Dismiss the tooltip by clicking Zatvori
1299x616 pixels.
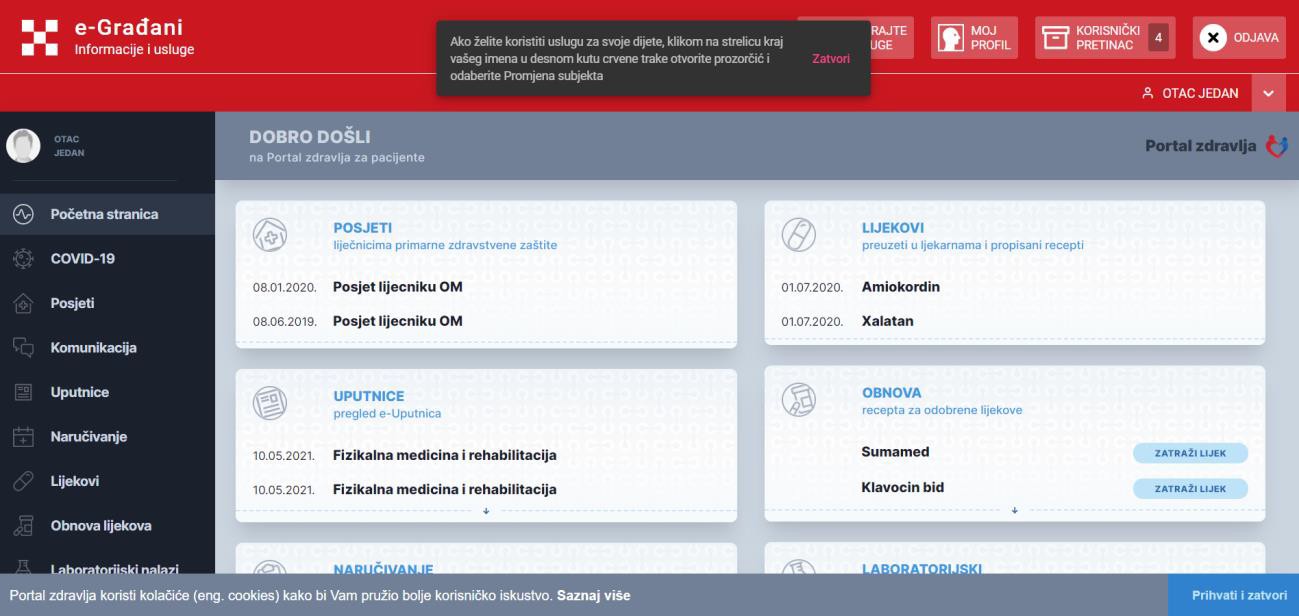[x=830, y=59]
